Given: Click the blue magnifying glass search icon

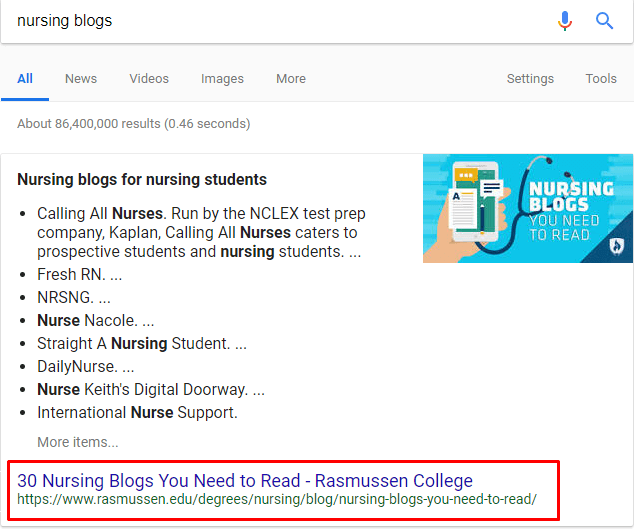Looking at the screenshot, I should pos(604,21).
